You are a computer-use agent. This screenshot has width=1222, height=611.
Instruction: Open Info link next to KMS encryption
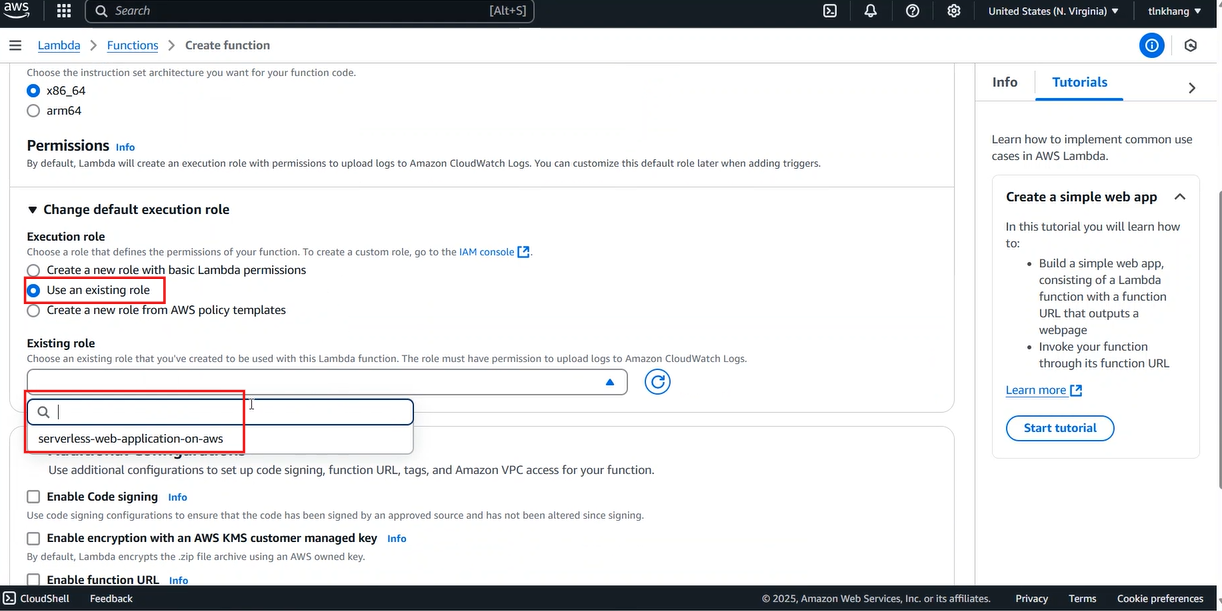pyautogui.click(x=396, y=538)
